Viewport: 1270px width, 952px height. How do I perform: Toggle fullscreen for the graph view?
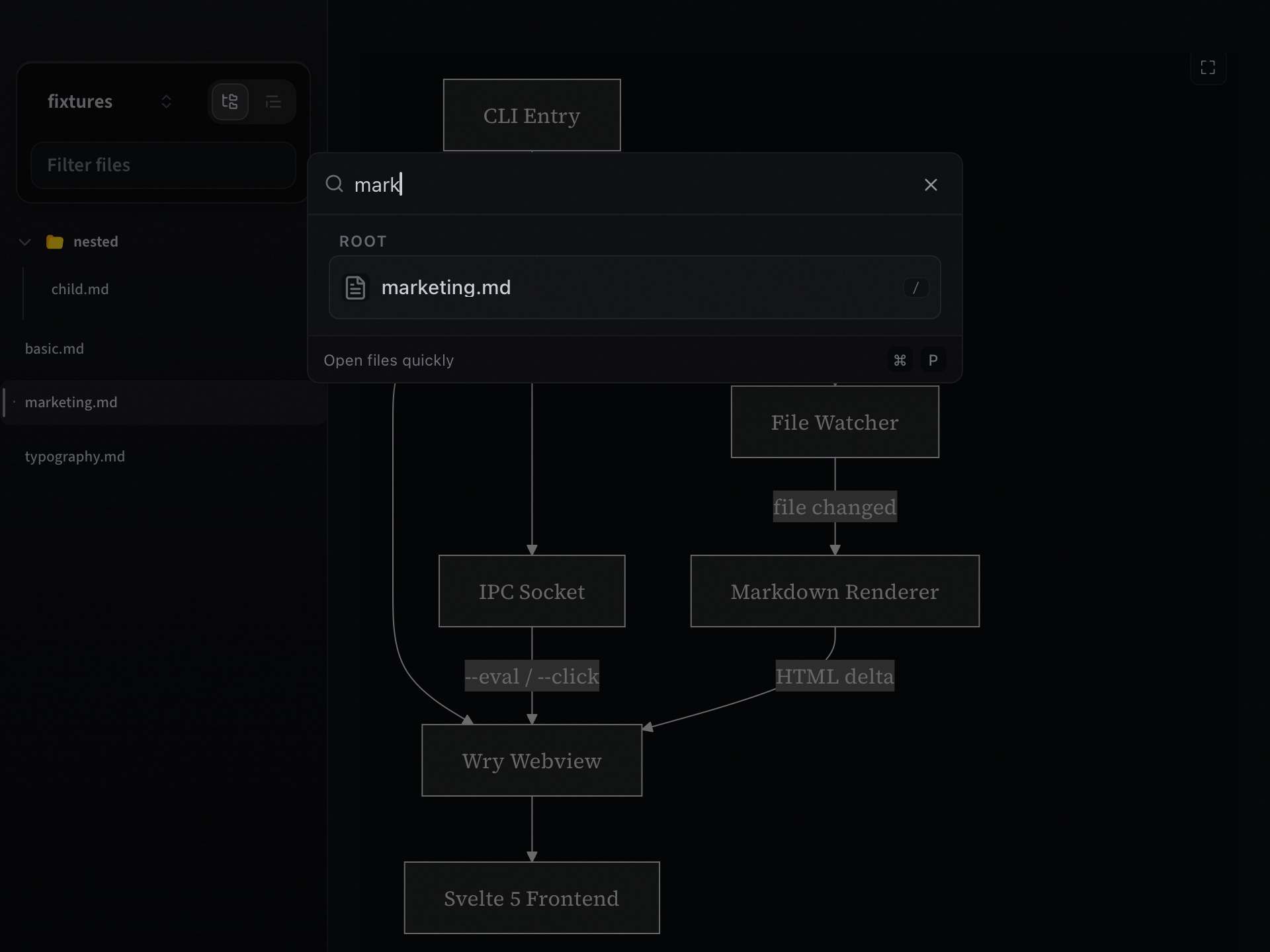click(1208, 67)
